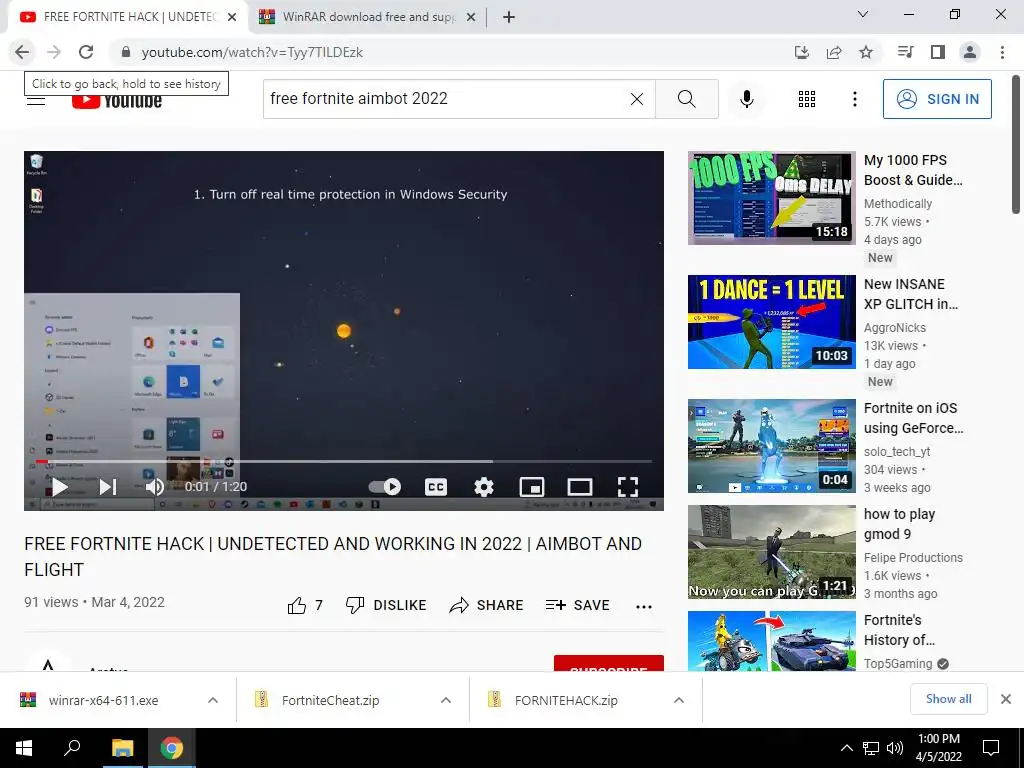Open the Windows Start menu
Viewport: 1024px width, 768px height.
[23, 748]
